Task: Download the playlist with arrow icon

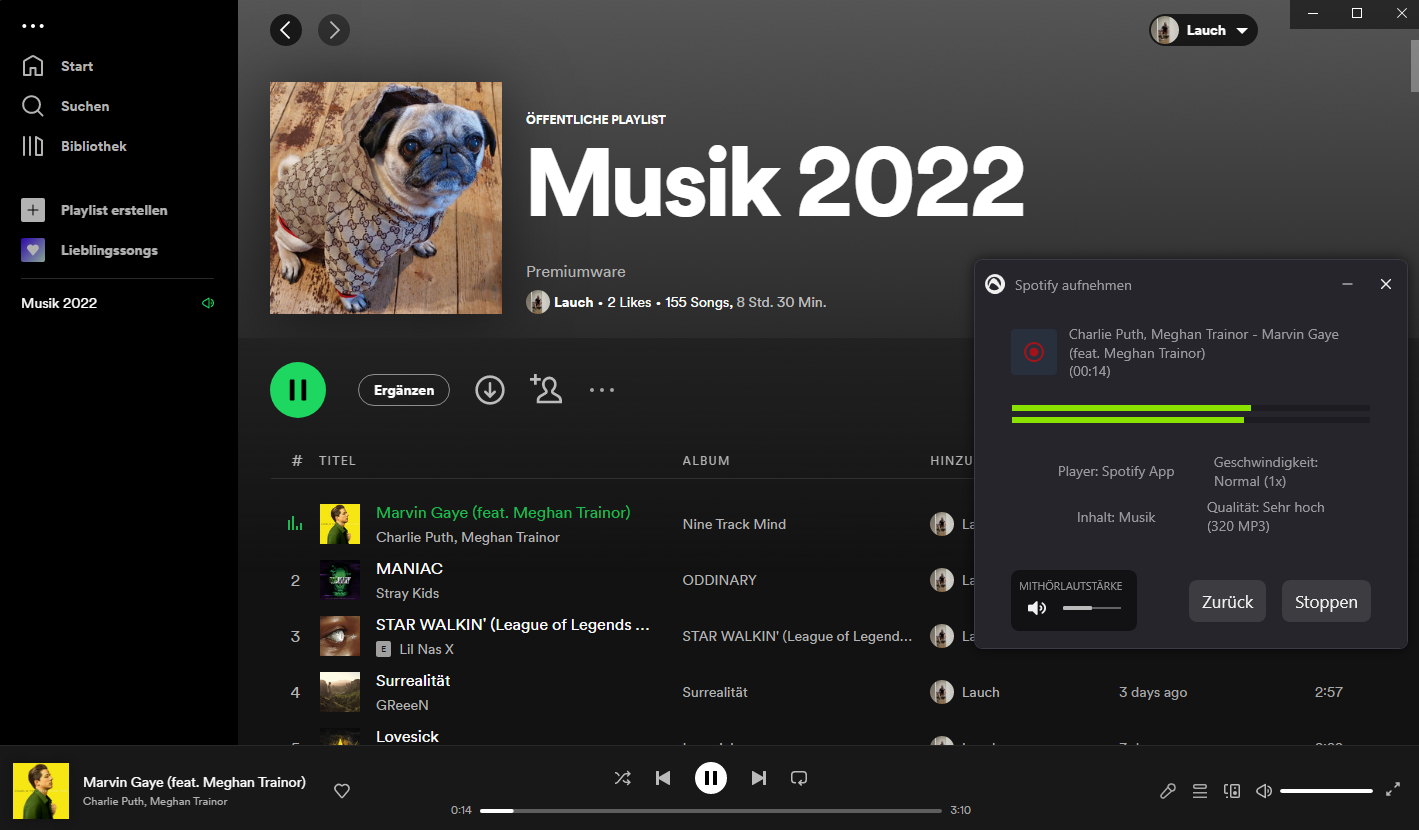Action: coord(489,390)
